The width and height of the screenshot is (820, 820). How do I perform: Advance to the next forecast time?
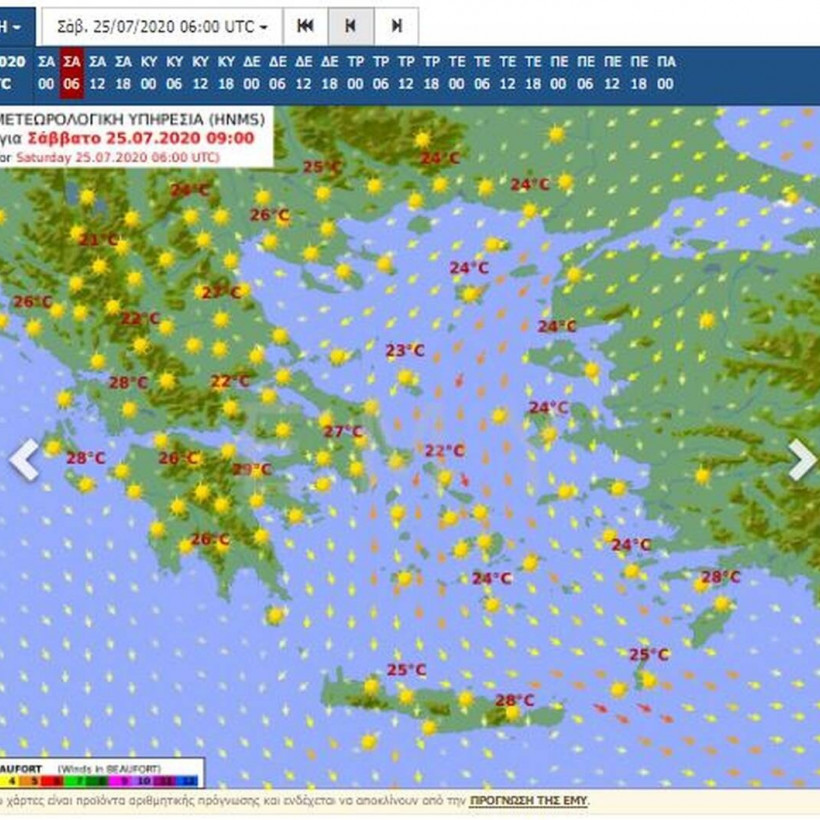(396, 26)
